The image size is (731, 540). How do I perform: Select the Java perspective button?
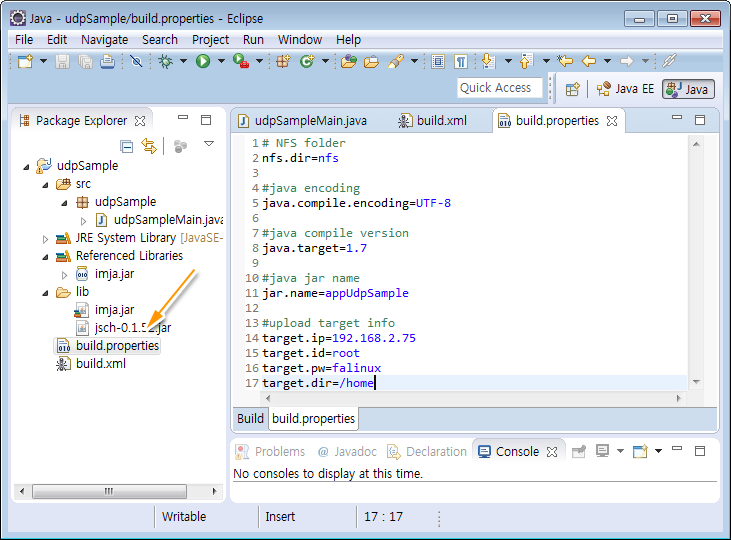(x=688, y=89)
